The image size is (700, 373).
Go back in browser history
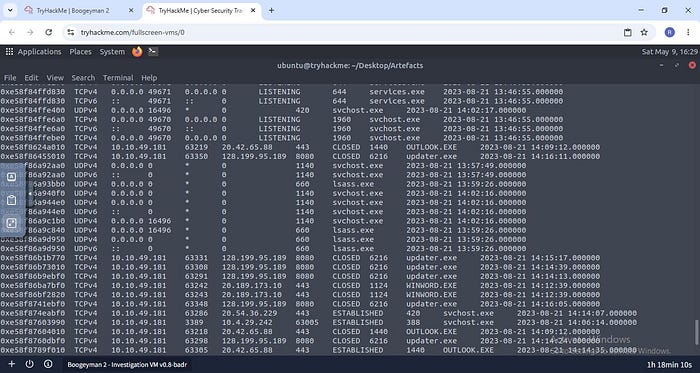[x=12, y=32]
